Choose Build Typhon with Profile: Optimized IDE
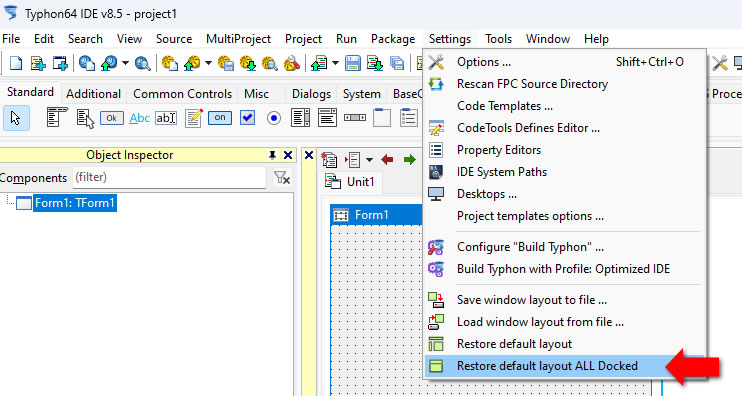The image size is (742, 396). 565,269
